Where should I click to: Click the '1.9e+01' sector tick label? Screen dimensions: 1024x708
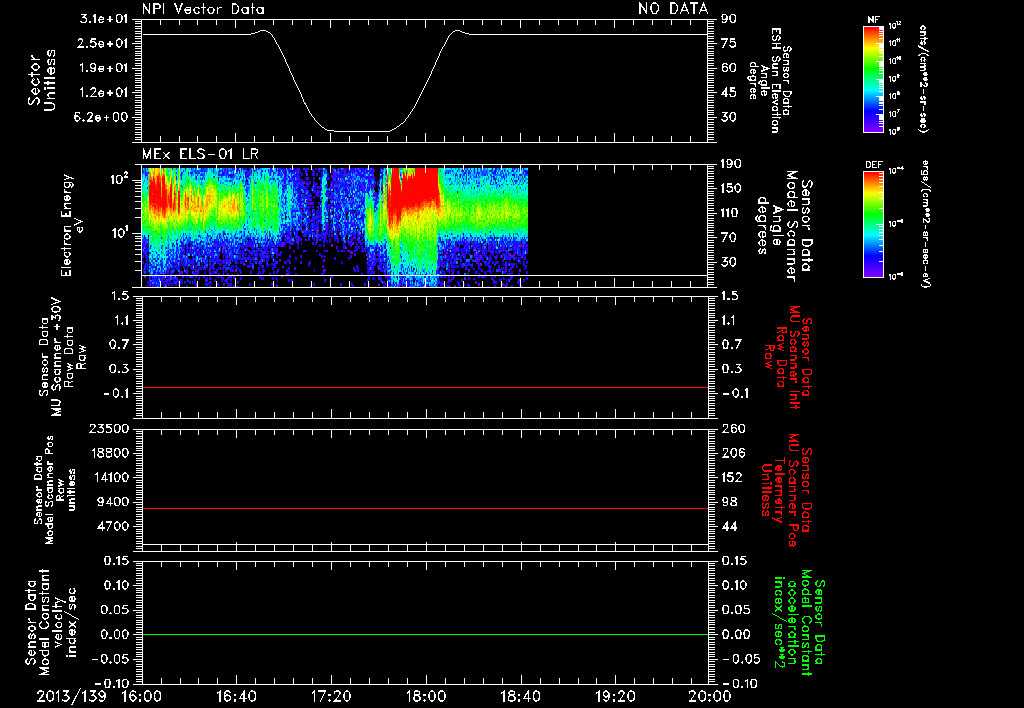tap(103, 68)
